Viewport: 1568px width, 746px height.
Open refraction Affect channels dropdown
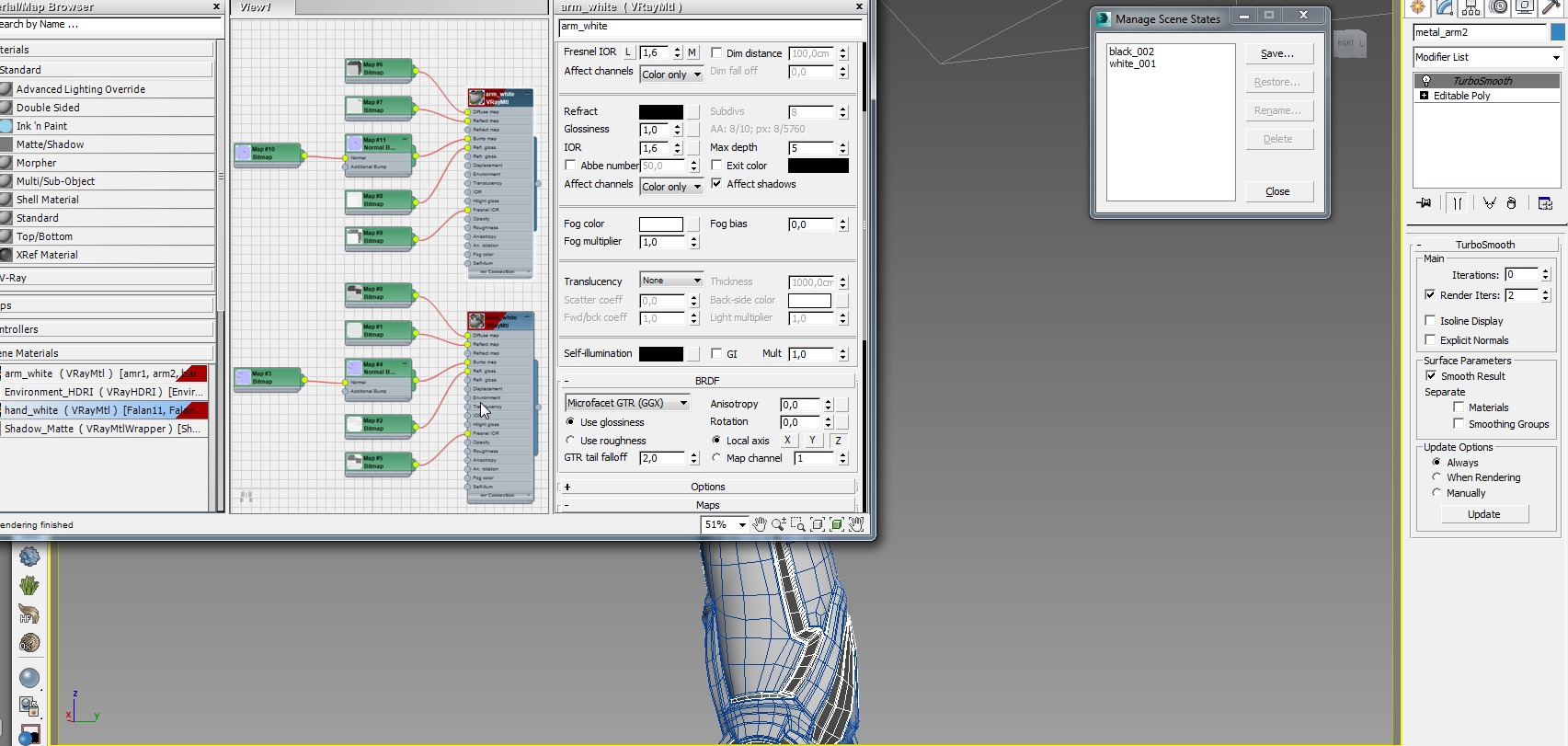[671, 187]
